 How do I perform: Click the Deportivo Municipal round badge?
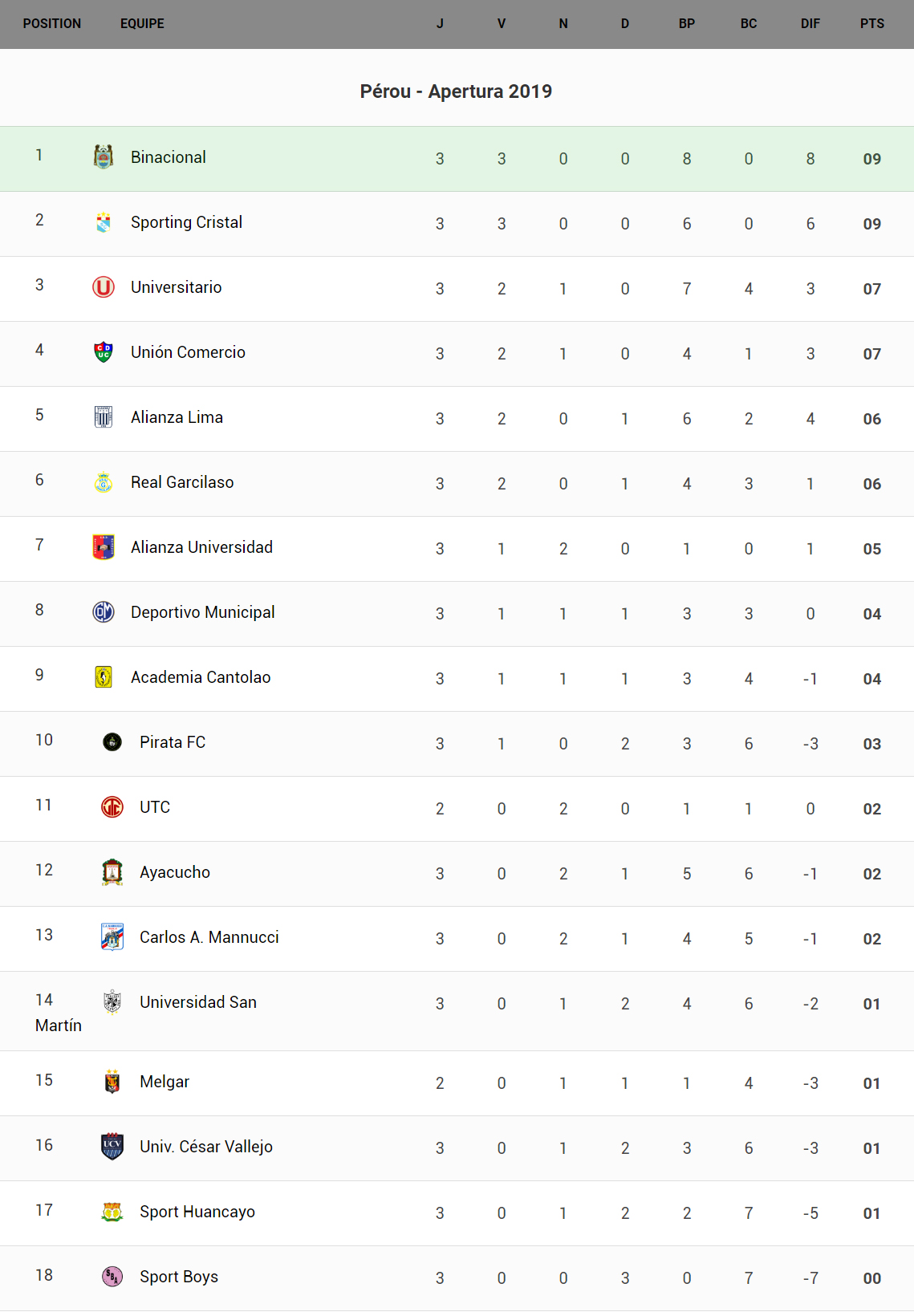(x=104, y=612)
